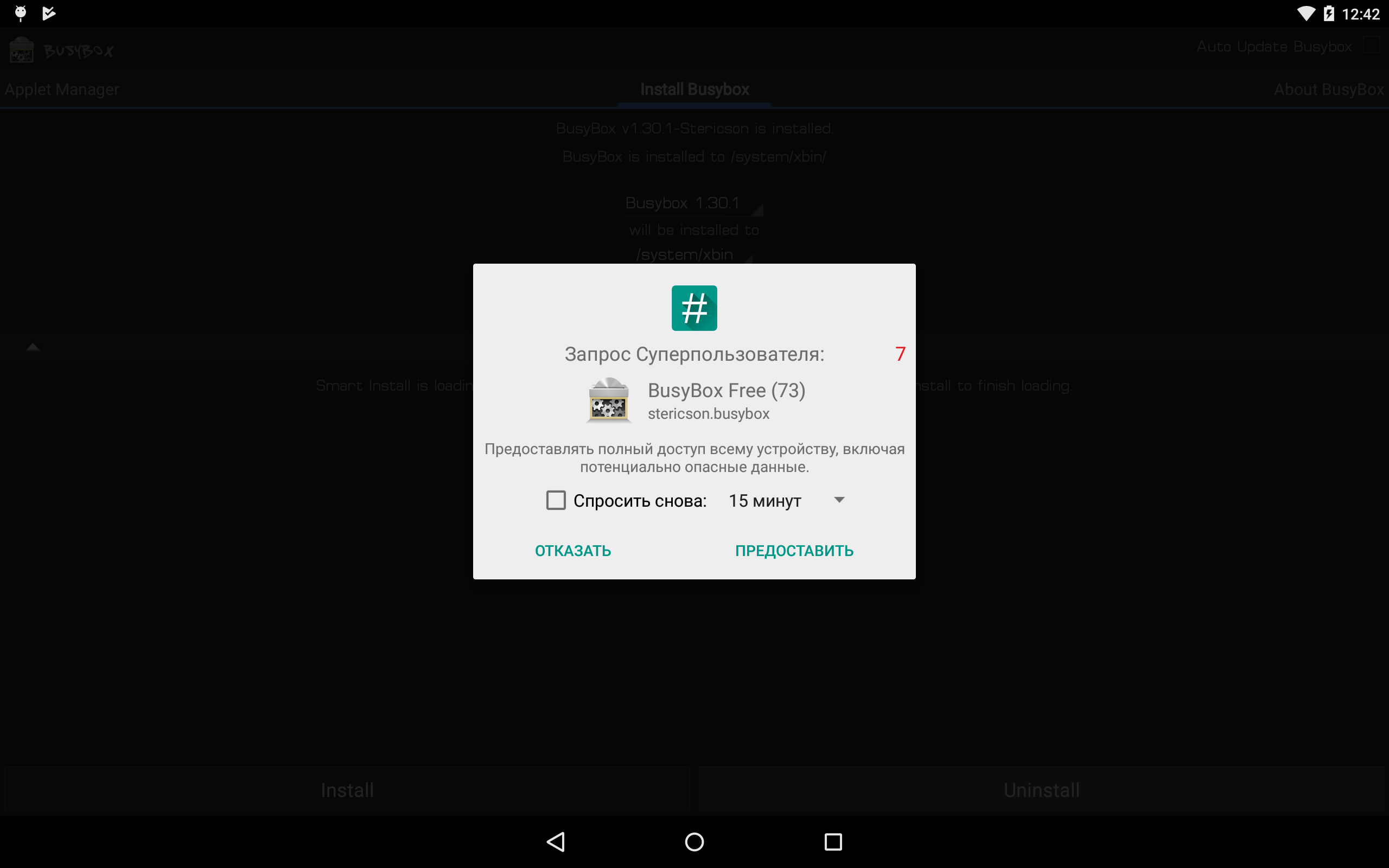Enable the 'Спросить снова' checkbox
Image resolution: width=1389 pixels, height=868 pixels.
(556, 500)
